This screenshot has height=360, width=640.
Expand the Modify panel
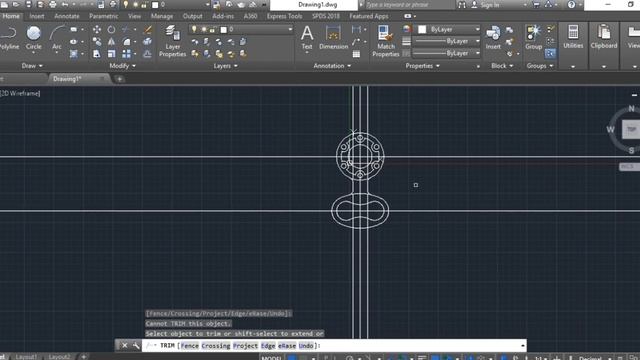[122, 66]
